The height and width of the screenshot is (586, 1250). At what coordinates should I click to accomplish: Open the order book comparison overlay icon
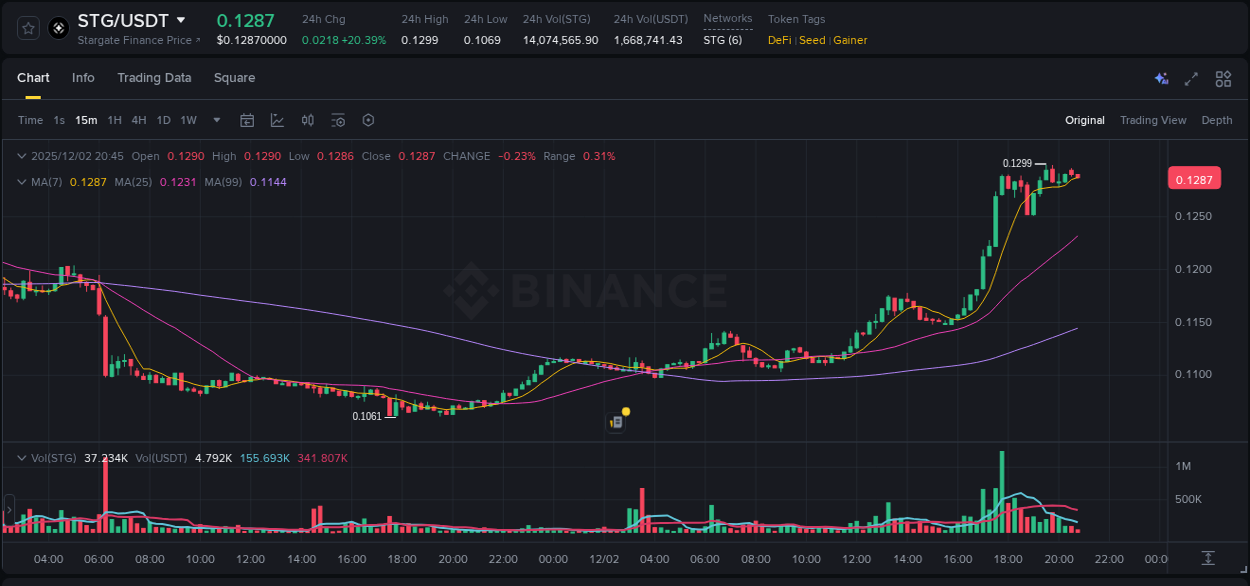coord(307,120)
